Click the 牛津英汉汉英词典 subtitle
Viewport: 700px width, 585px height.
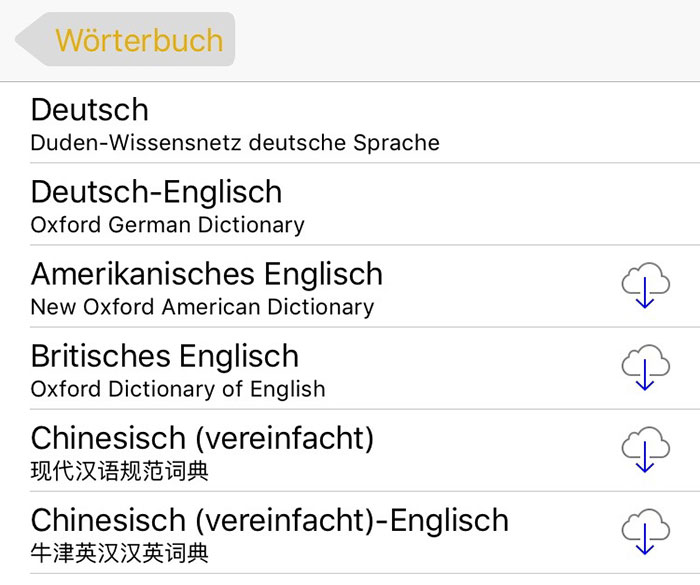120,554
